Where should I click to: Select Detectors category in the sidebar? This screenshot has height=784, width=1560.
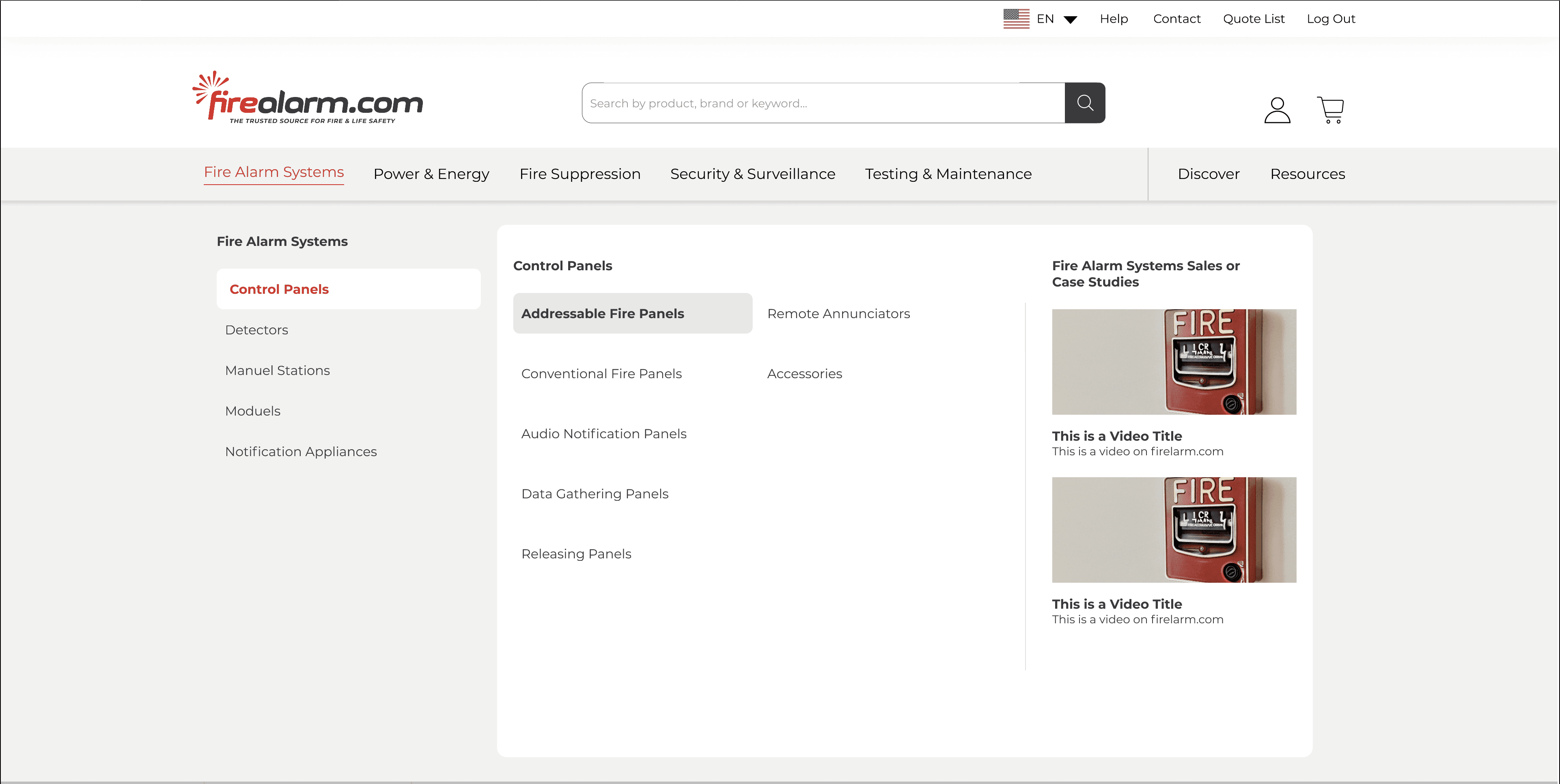pos(256,330)
